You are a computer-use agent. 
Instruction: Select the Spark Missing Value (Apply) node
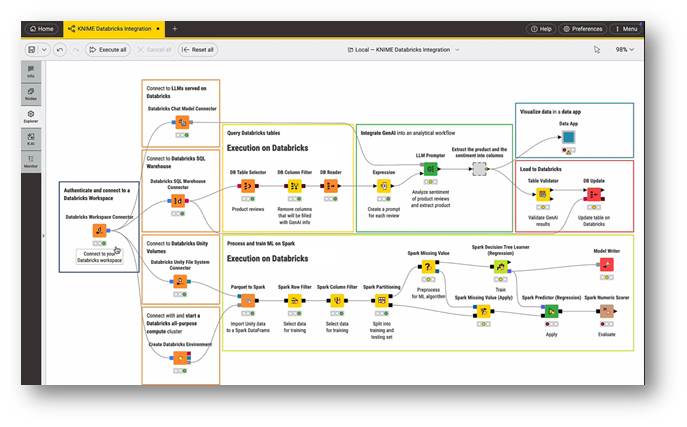[483, 311]
